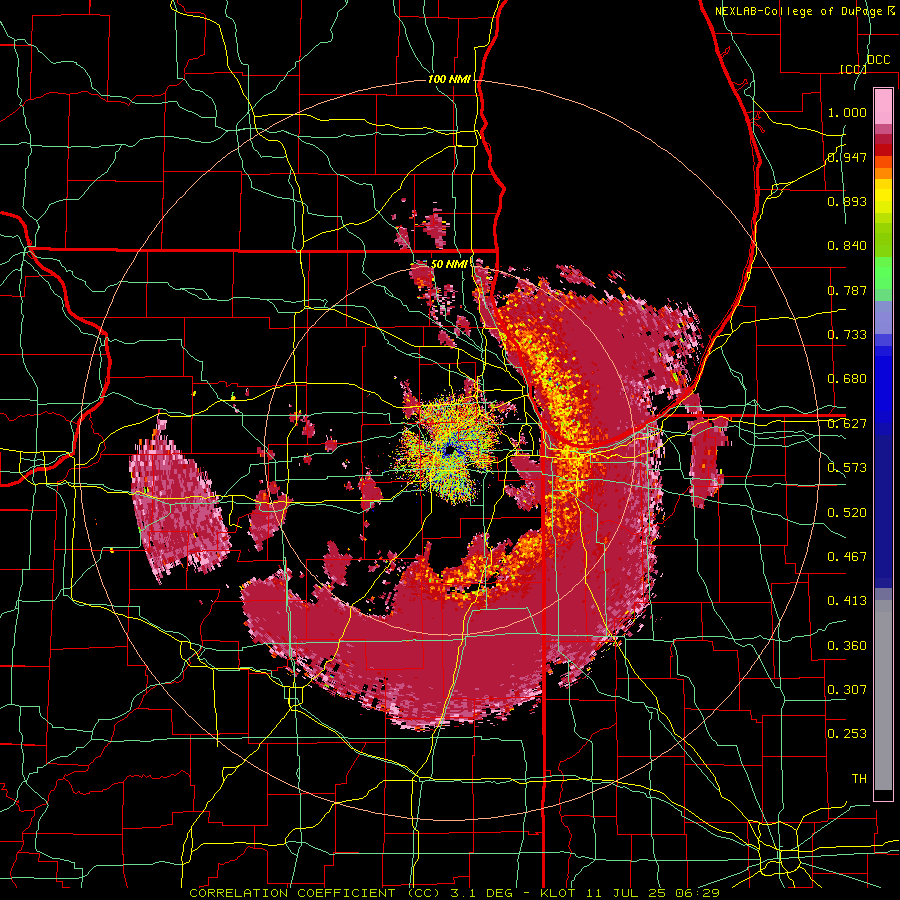Viewport: 900px width, 900px height.
Task: Select the 0.253 color scale value
Action: pyautogui.click(x=847, y=734)
